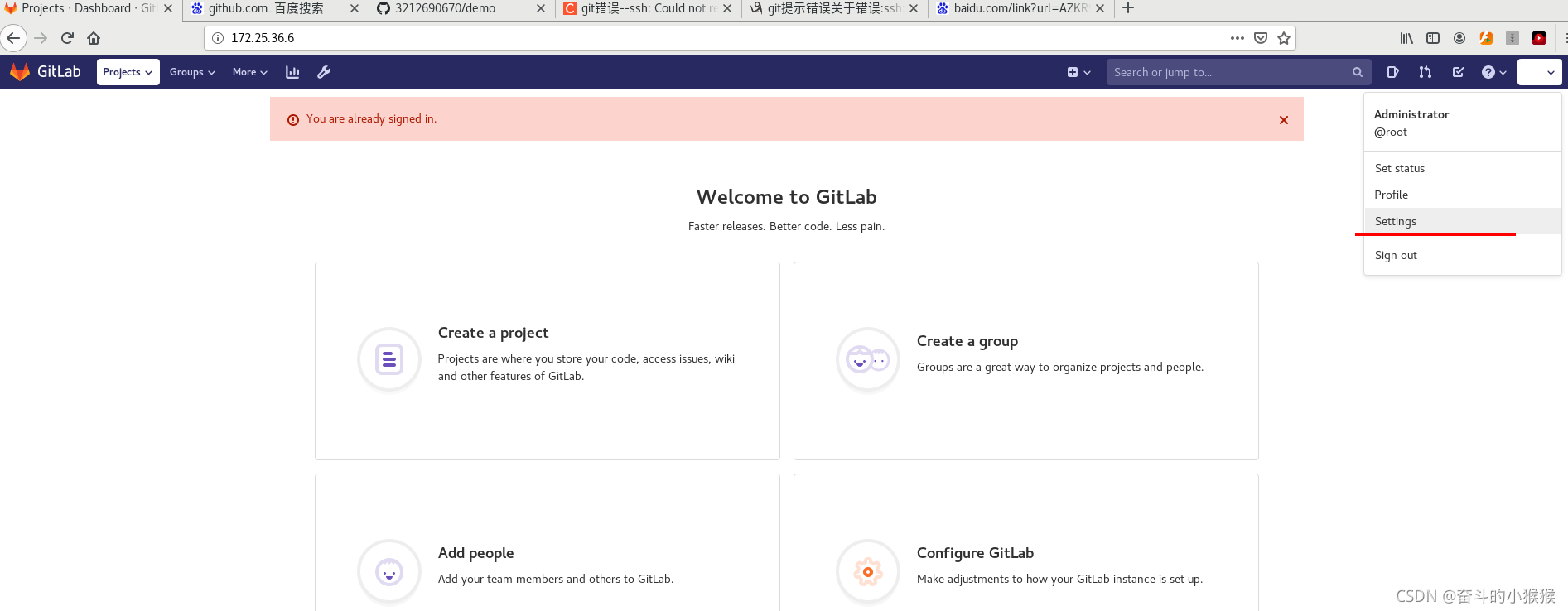1568x611 pixels.
Task: Expand the More dropdown menu
Action: point(249,72)
